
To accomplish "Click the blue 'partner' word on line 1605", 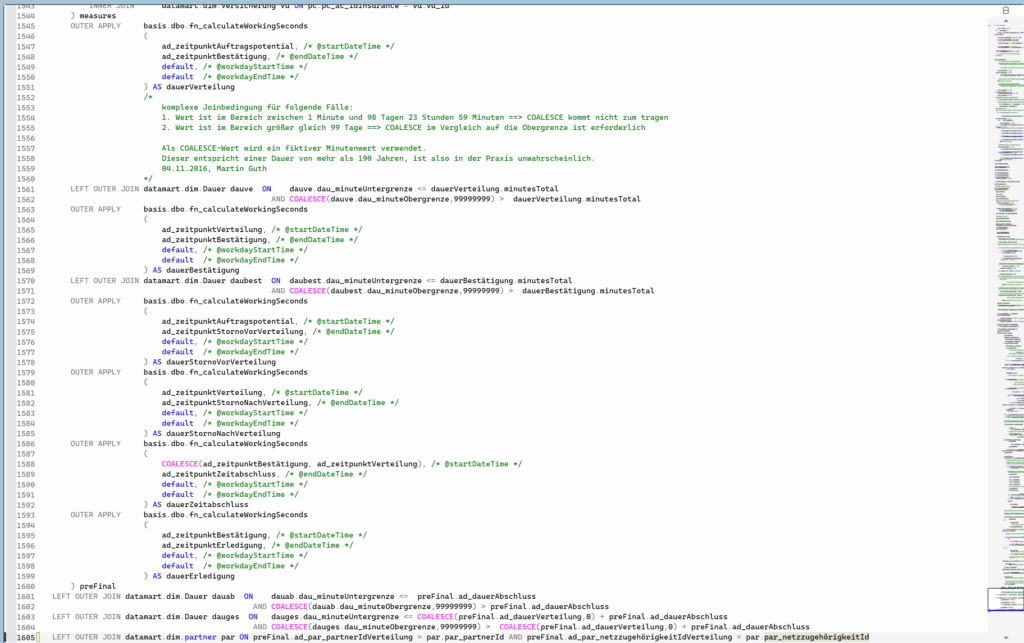I will [200, 637].
